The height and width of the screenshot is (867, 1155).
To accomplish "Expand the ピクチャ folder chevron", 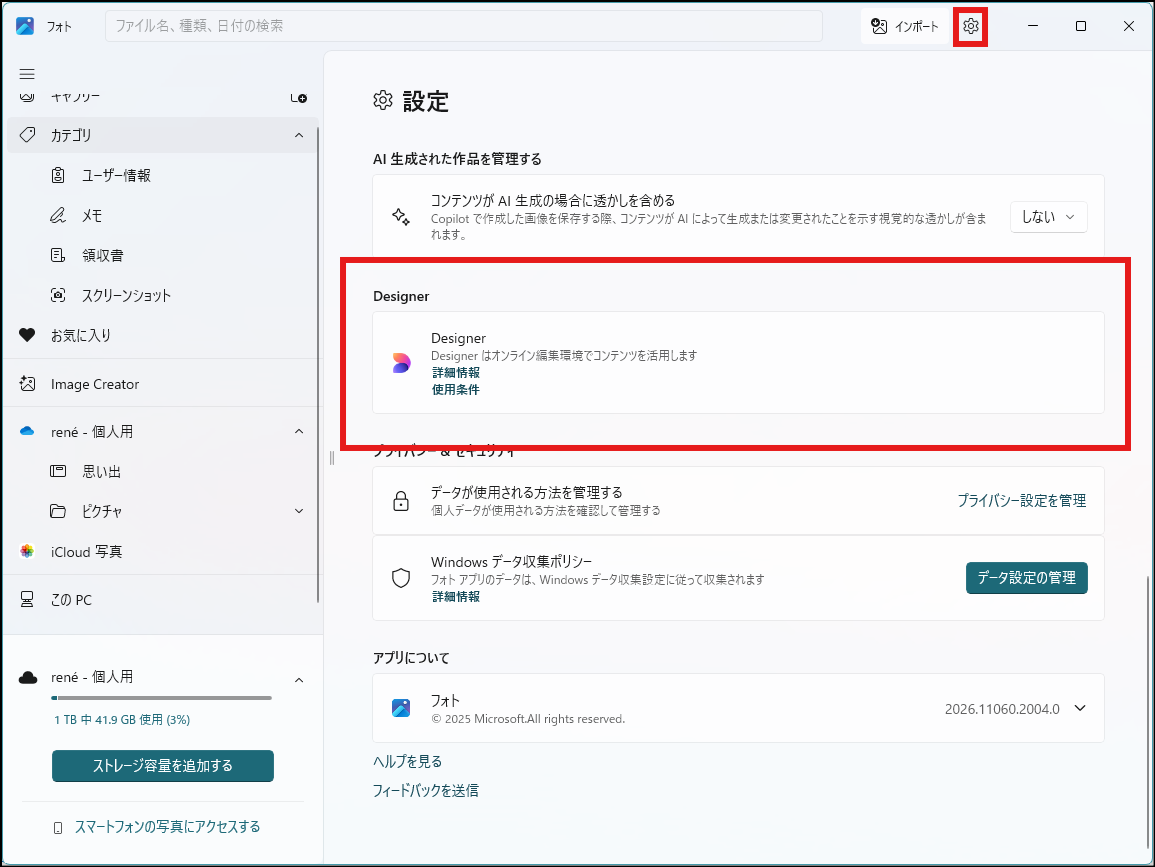I will click(299, 511).
